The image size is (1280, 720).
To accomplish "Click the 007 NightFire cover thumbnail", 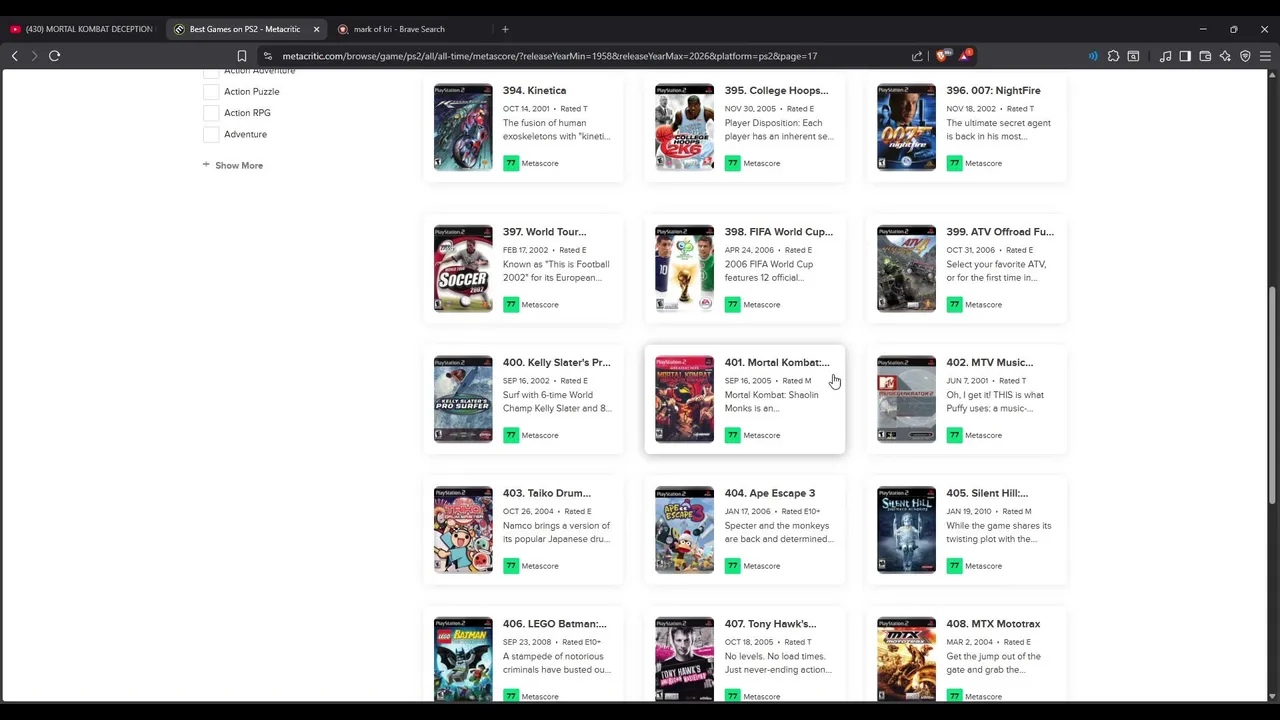I will [906, 127].
